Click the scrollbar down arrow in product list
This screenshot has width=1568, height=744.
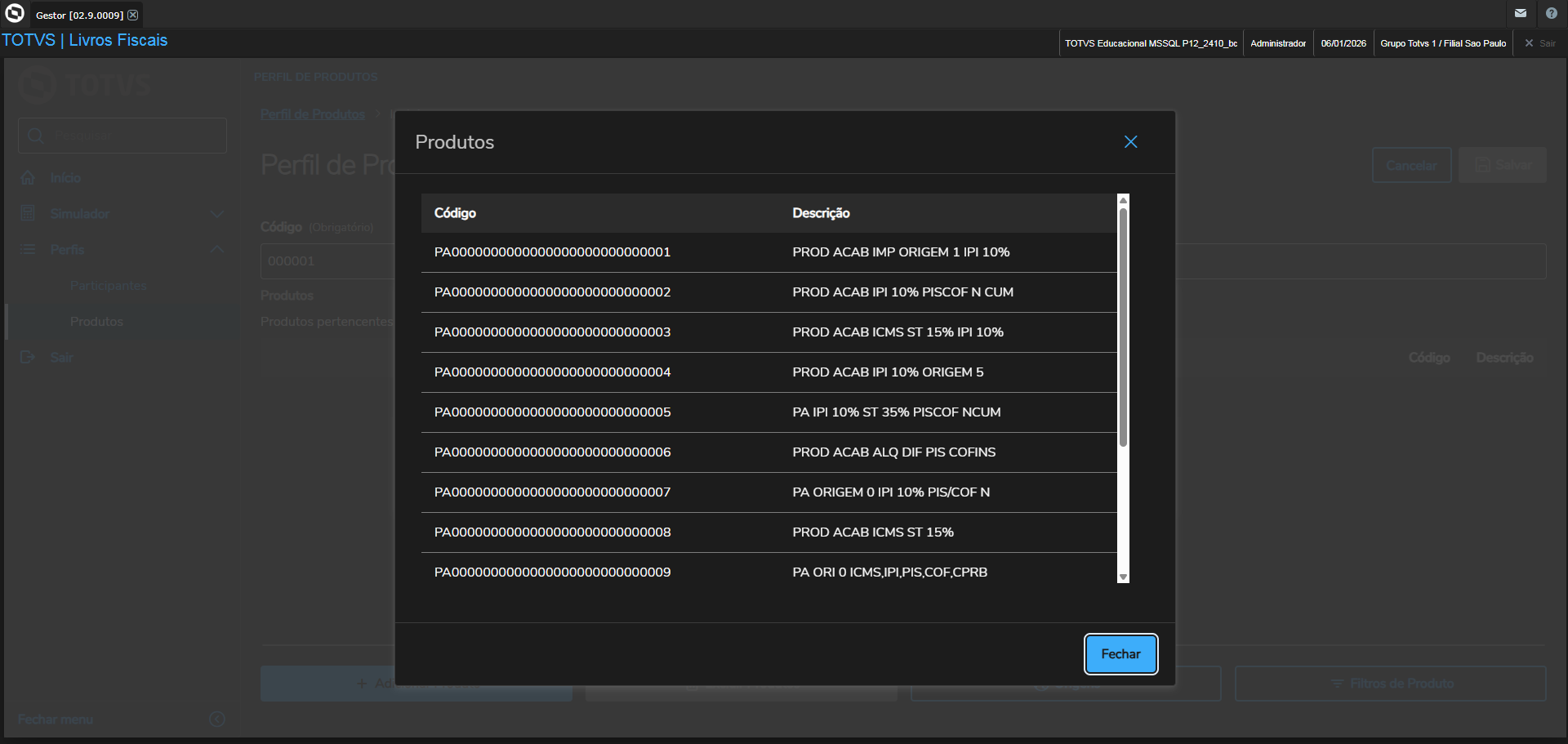click(x=1123, y=577)
